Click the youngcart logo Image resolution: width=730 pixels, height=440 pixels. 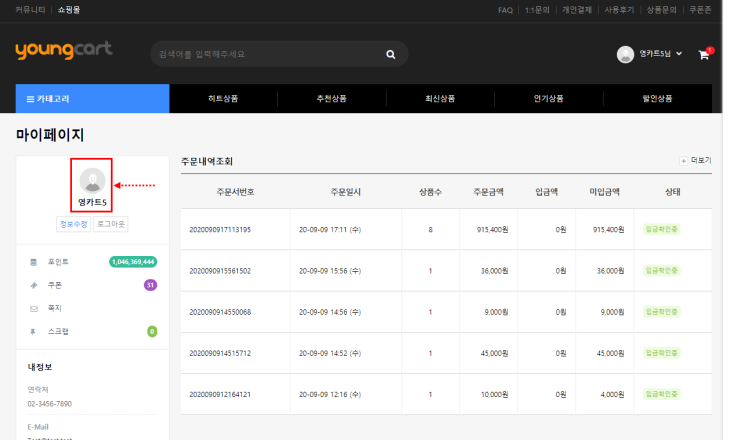(64, 51)
